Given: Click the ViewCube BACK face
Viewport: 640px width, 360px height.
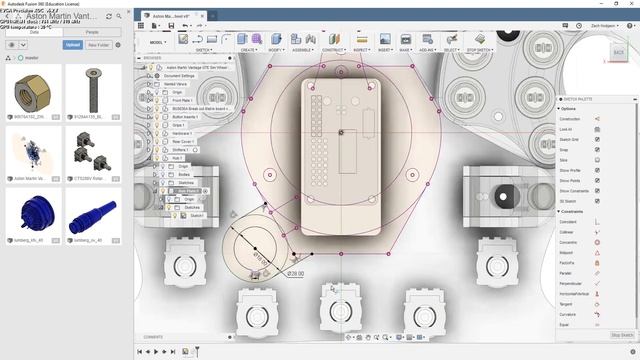Looking at the screenshot, I should 618,53.
